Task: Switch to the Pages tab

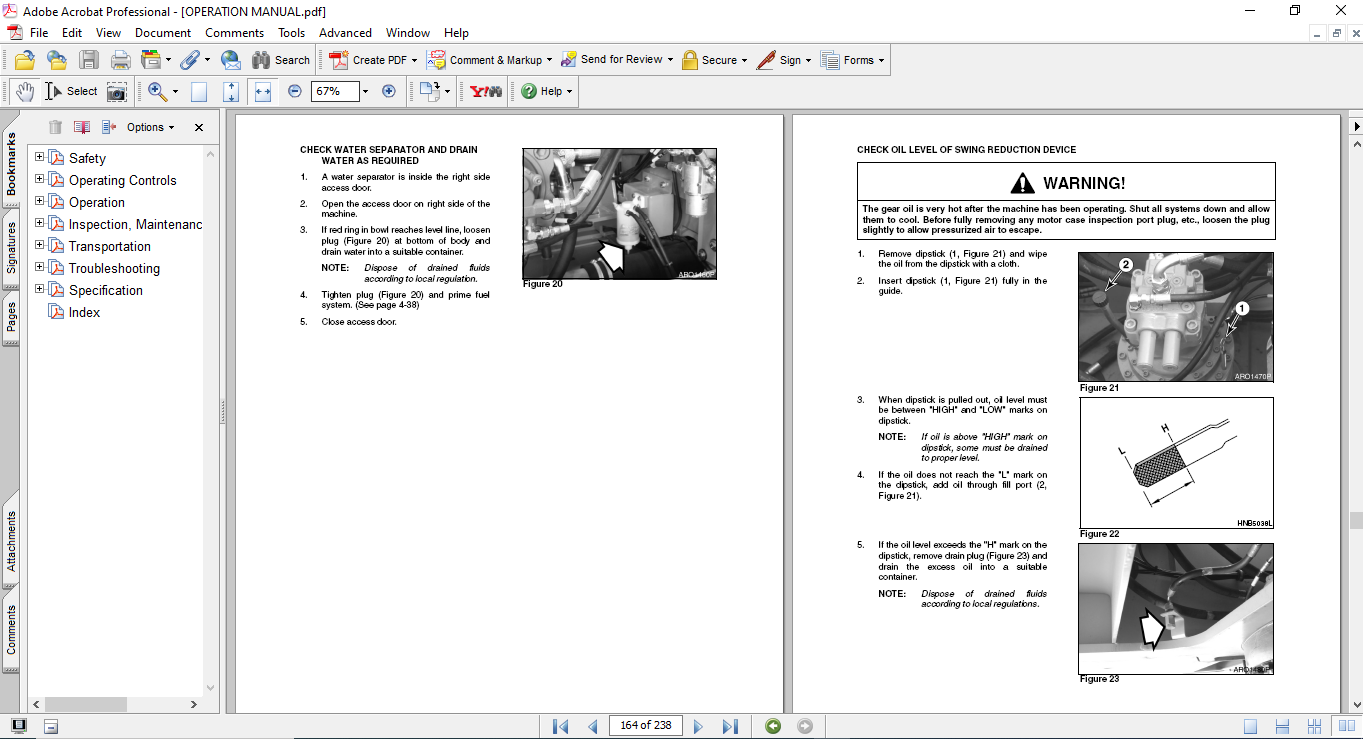Action: [11, 318]
